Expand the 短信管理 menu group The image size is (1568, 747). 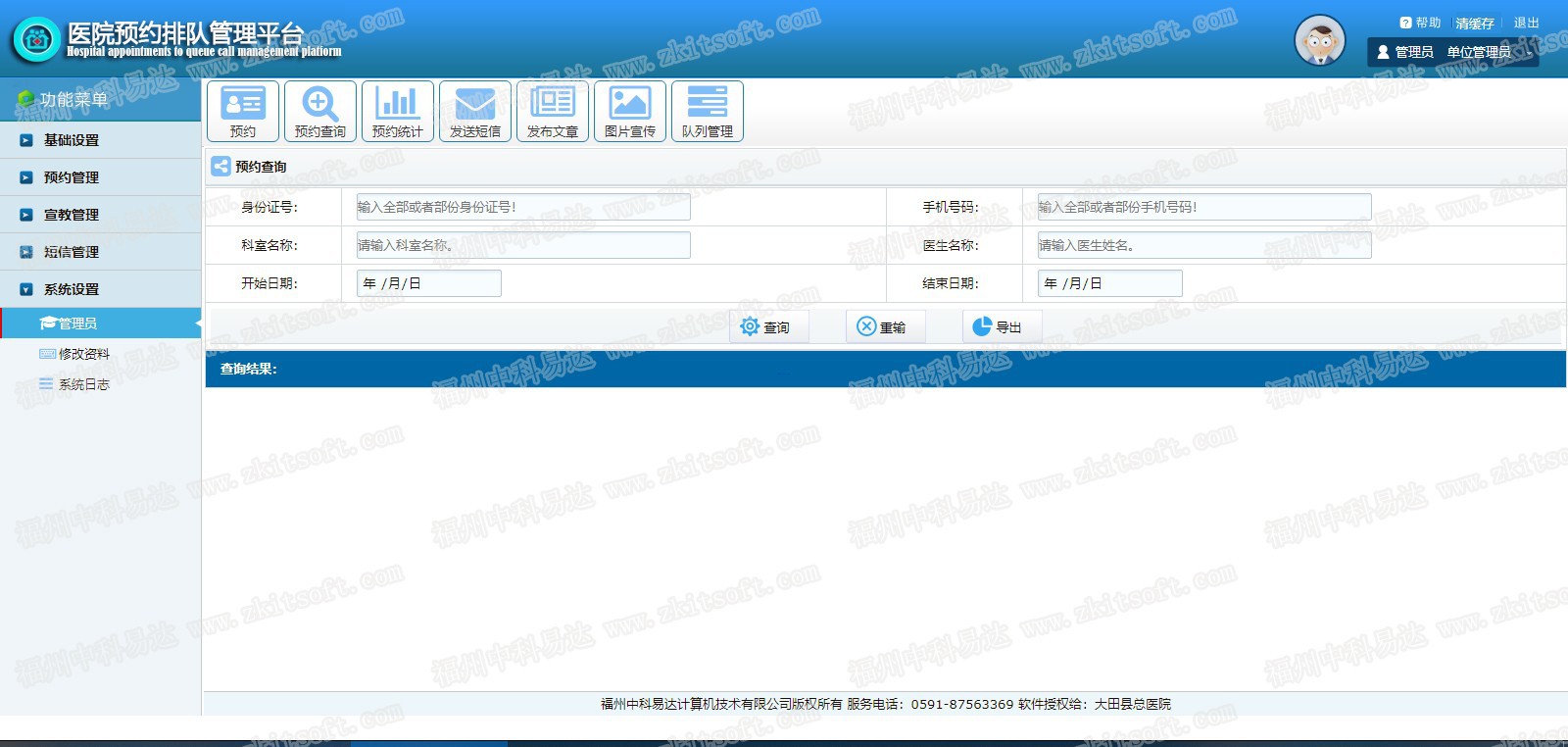pyautogui.click(x=72, y=252)
